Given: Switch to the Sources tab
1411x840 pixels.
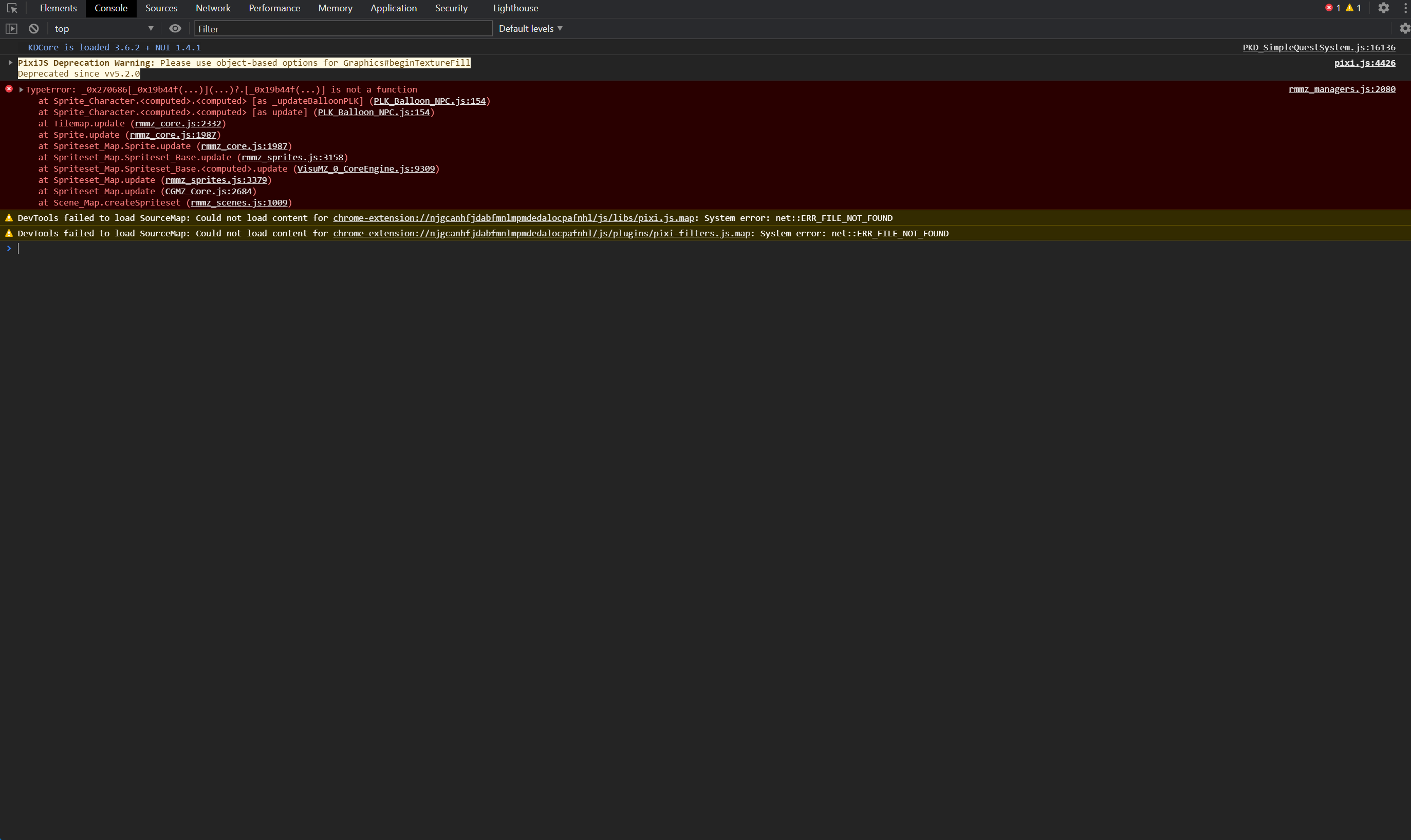Looking at the screenshot, I should (161, 8).
